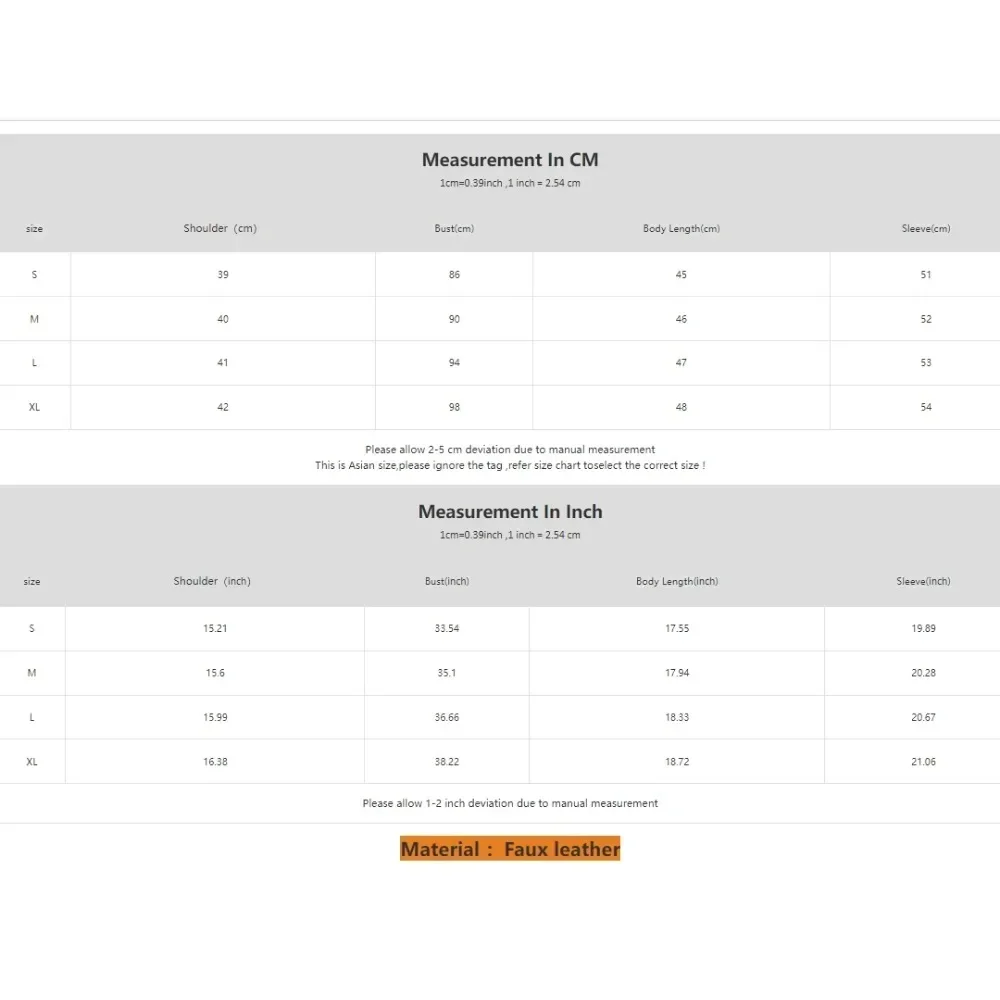Click the Body Length(cm) column header
The height and width of the screenshot is (1000, 1000).
point(681,229)
